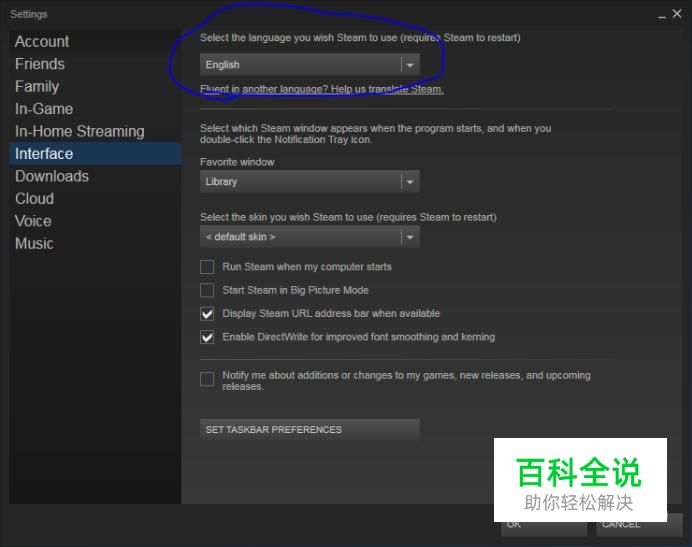Open the English language dropdown
Screen dimensions: 692x547
(x=309, y=65)
